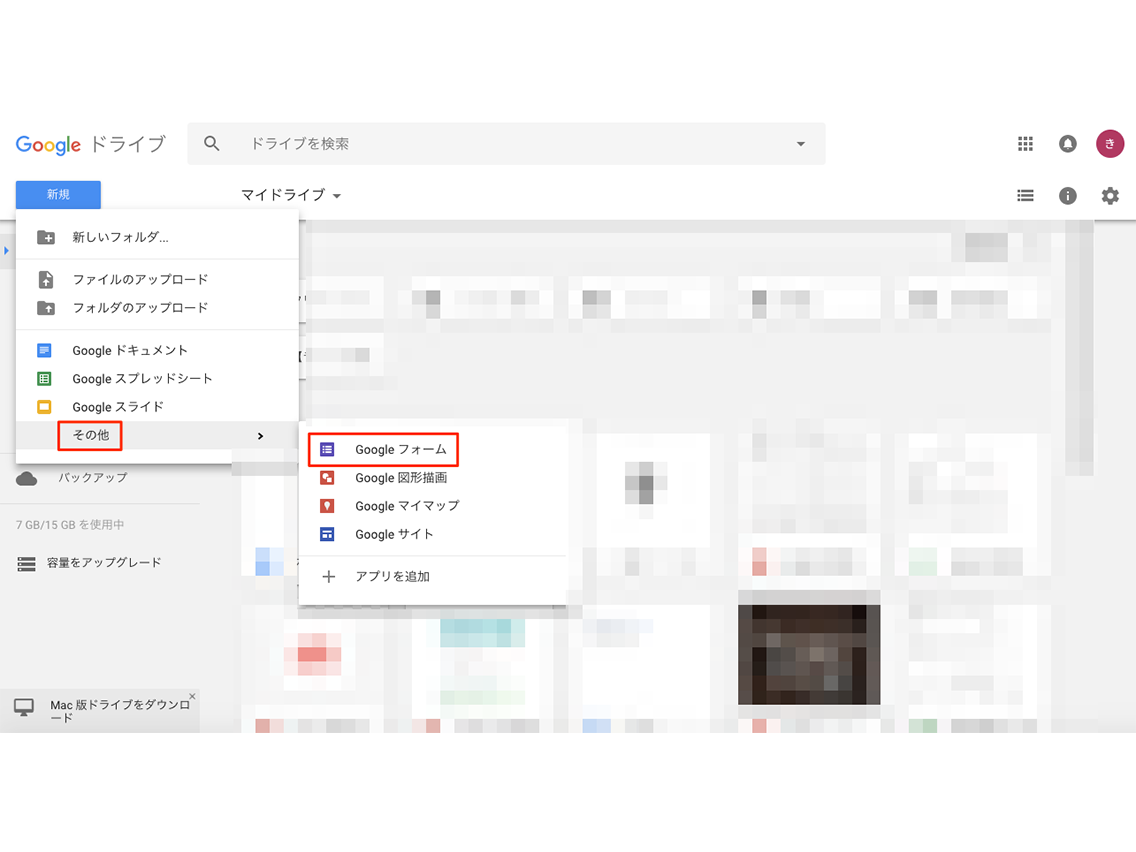
Task: Dismiss the Mac download banner
Action: 192,696
